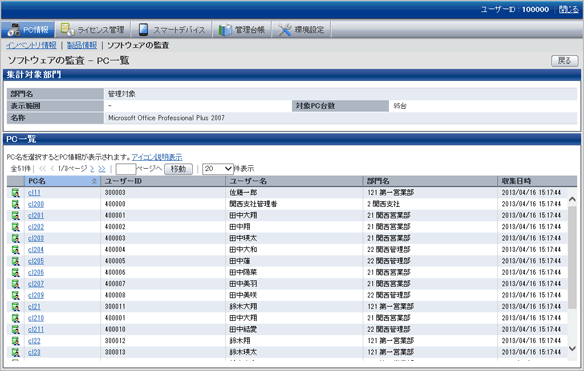Image resolution: width=584 pixels, height=371 pixels.
Task: Open the 件表示 count dropdown showing 20
Action: tap(218, 169)
